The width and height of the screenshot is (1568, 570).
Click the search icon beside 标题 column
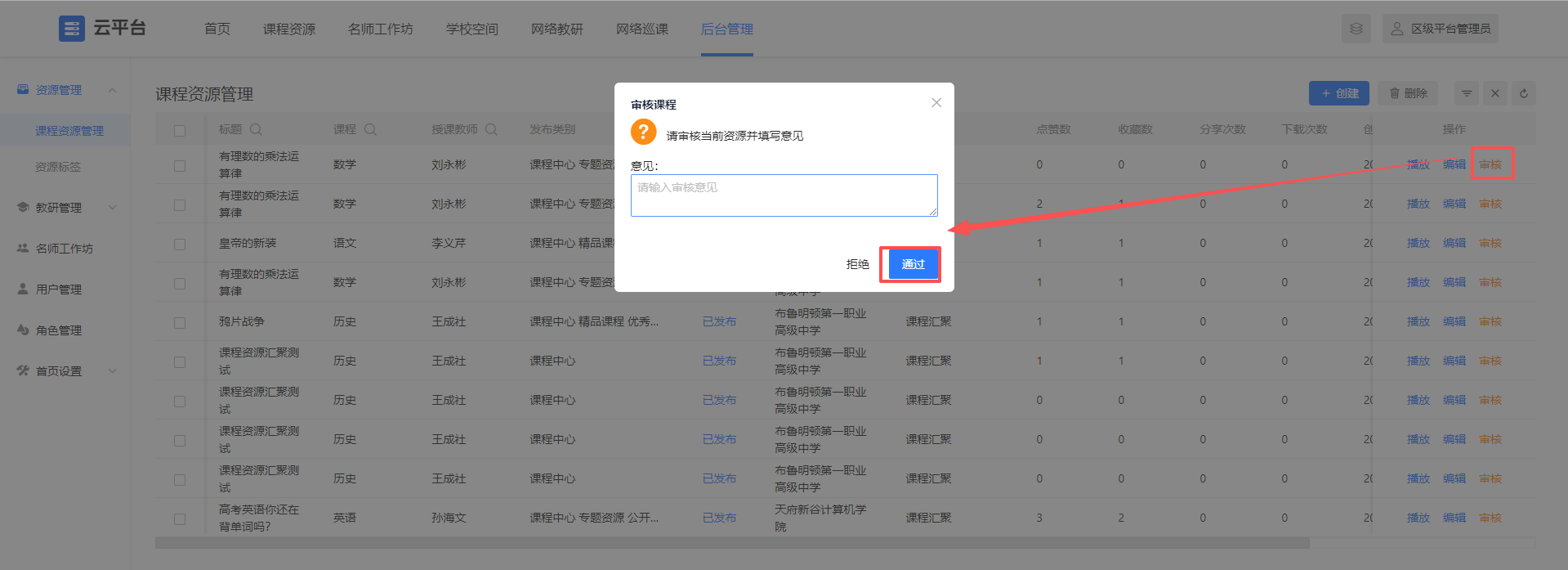coord(256,129)
